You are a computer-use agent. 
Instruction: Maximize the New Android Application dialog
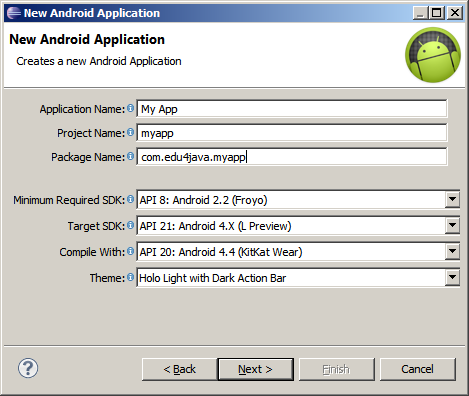coord(437,13)
